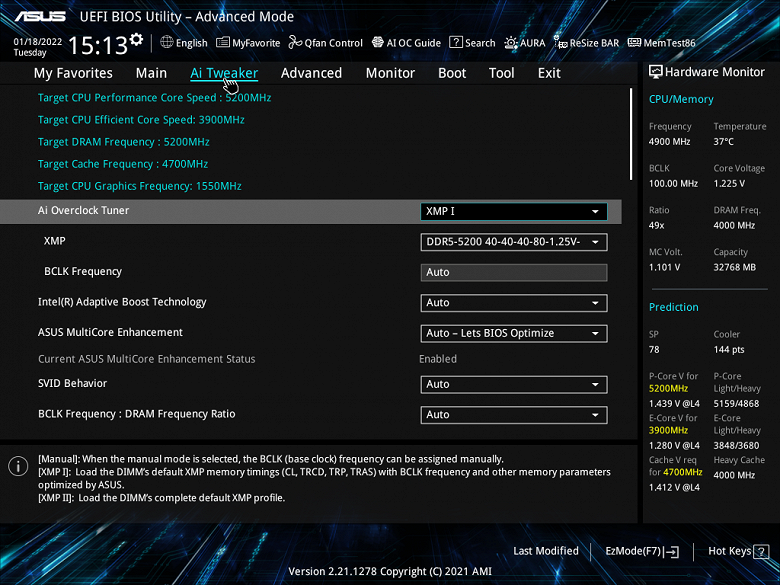Viewport: 780px width, 585px height.
Task: Click the AI OC Guide label
Action: (414, 43)
